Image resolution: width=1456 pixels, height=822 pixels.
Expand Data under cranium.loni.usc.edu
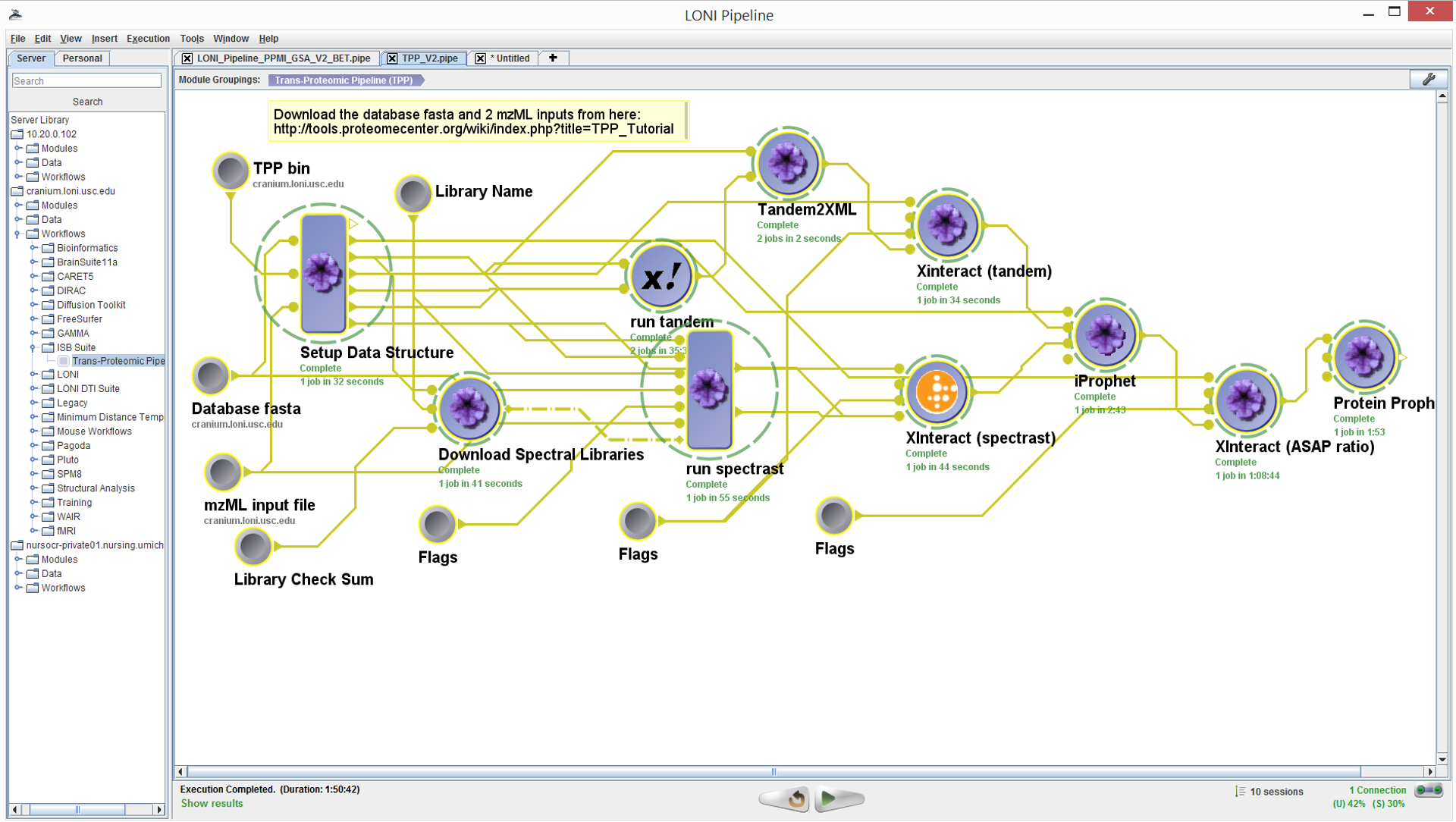click(x=18, y=220)
